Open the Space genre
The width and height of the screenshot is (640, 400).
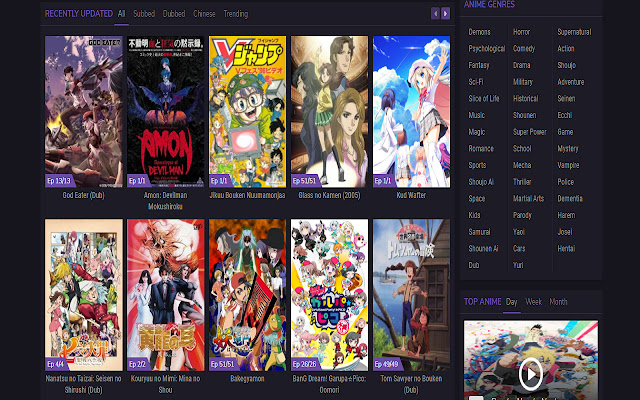click(476, 199)
